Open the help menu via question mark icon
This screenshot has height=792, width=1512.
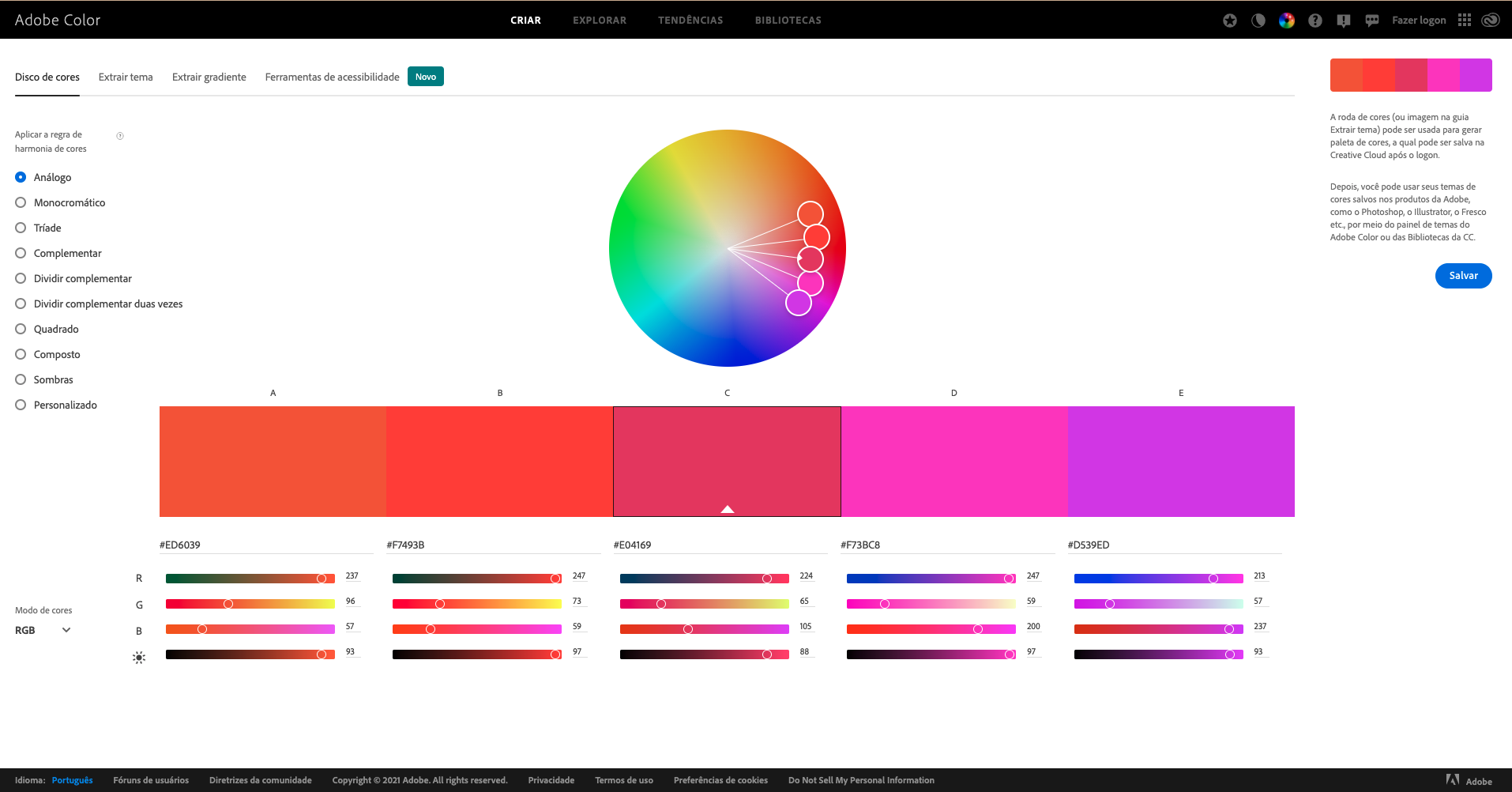tap(1315, 20)
